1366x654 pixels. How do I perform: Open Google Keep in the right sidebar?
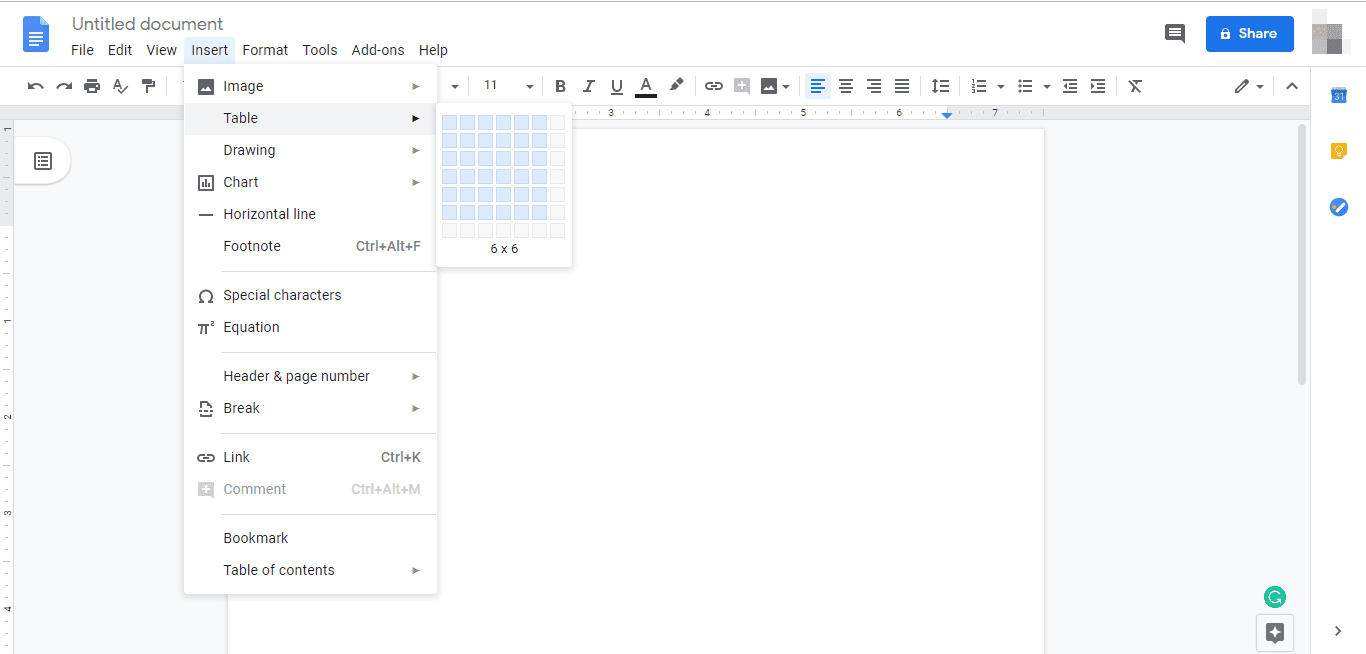coord(1338,150)
